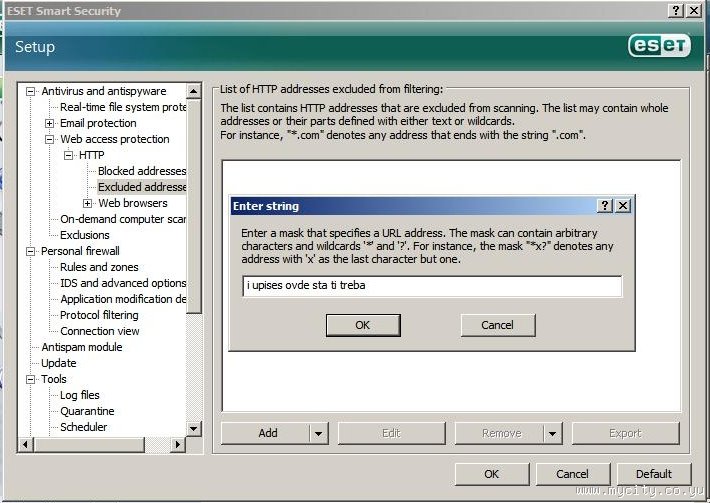Click the tree scroll left arrow
The width and height of the screenshot is (710, 503).
click(x=26, y=445)
